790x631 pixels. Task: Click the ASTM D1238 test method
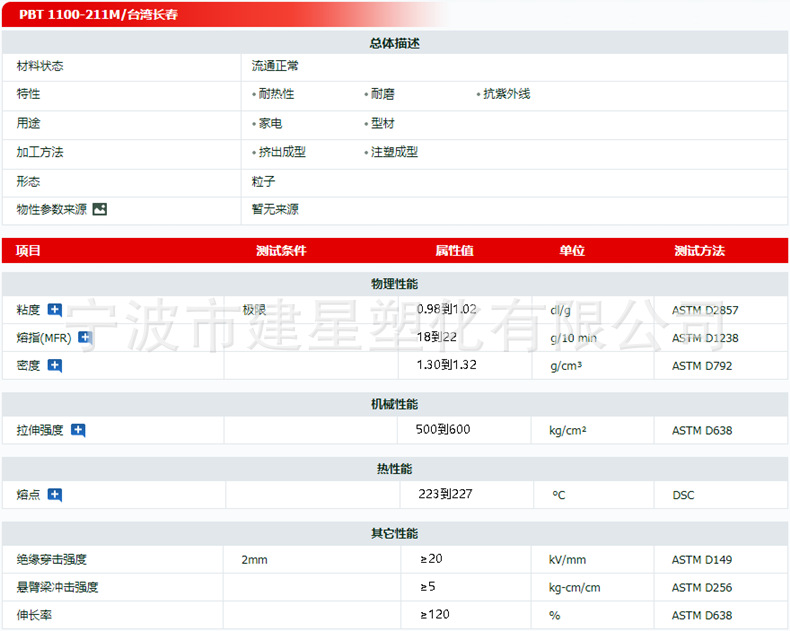[x=705, y=338]
